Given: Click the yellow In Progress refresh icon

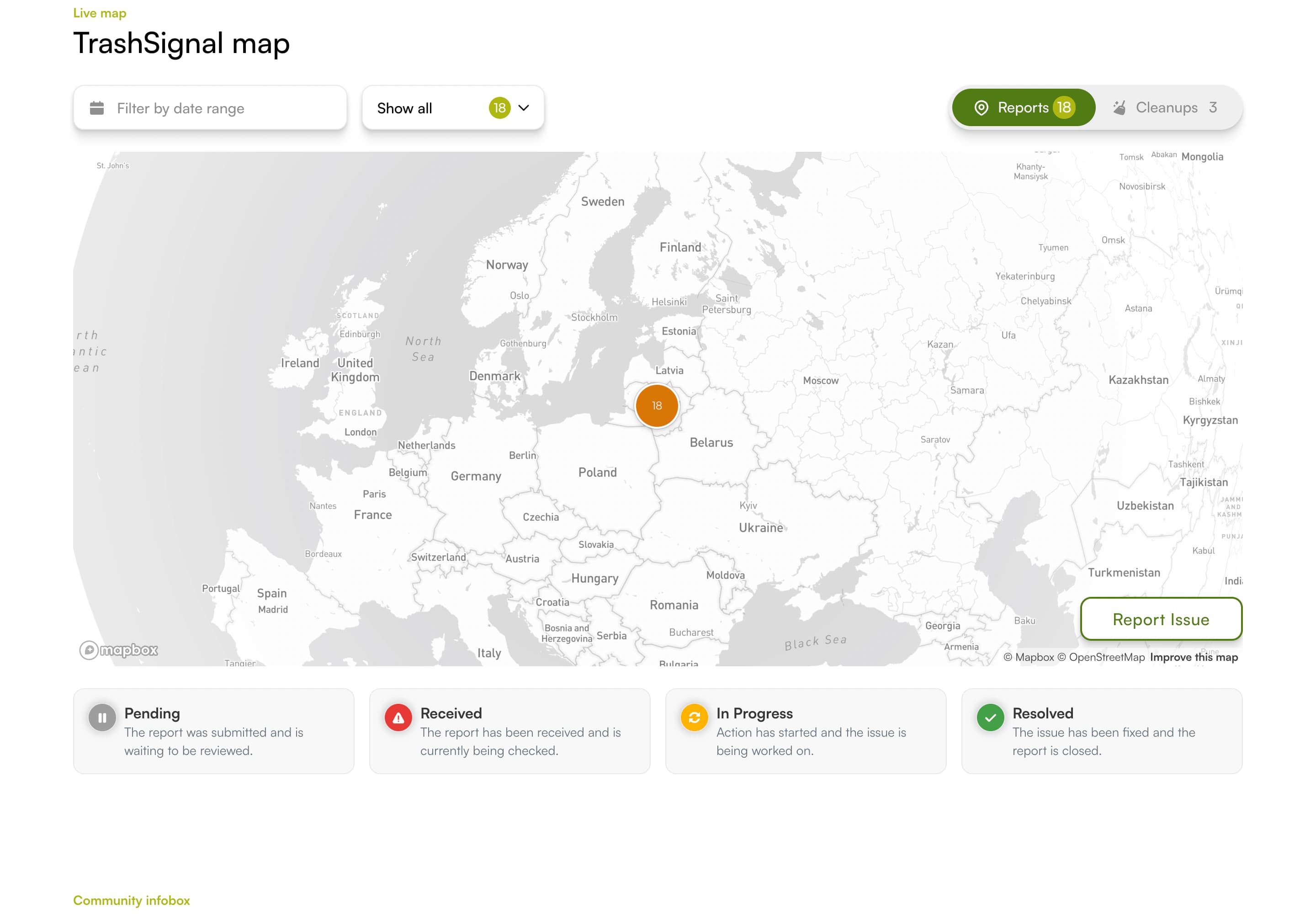Looking at the screenshot, I should 695,717.
